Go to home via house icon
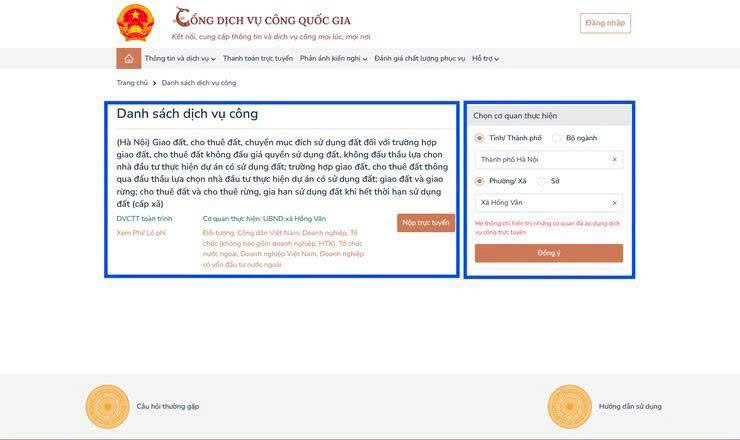 click(x=128, y=59)
